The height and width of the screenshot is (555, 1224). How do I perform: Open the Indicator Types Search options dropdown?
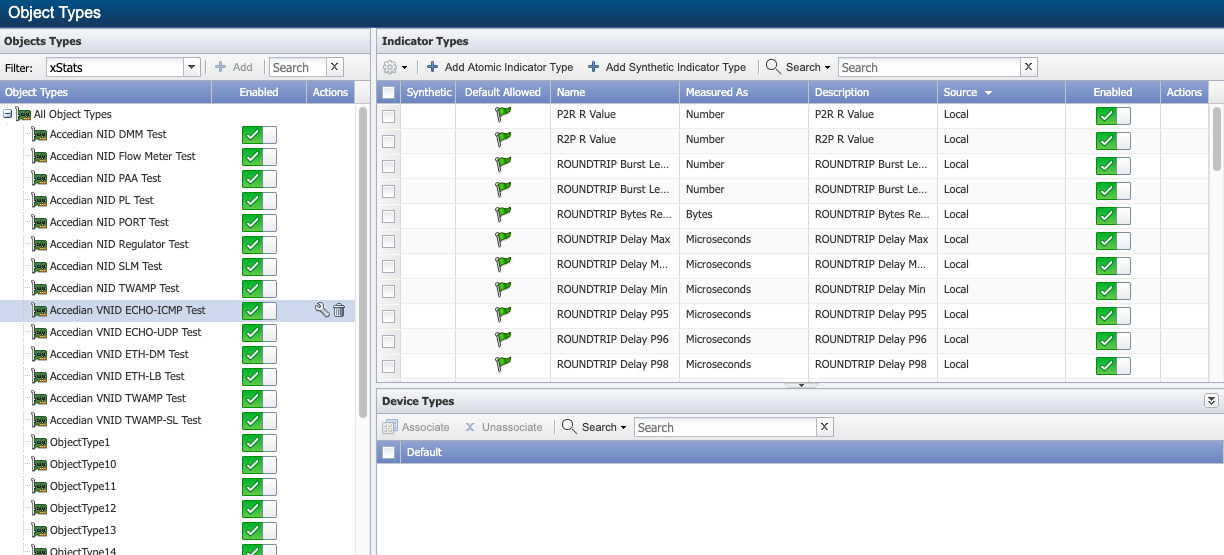(808, 67)
